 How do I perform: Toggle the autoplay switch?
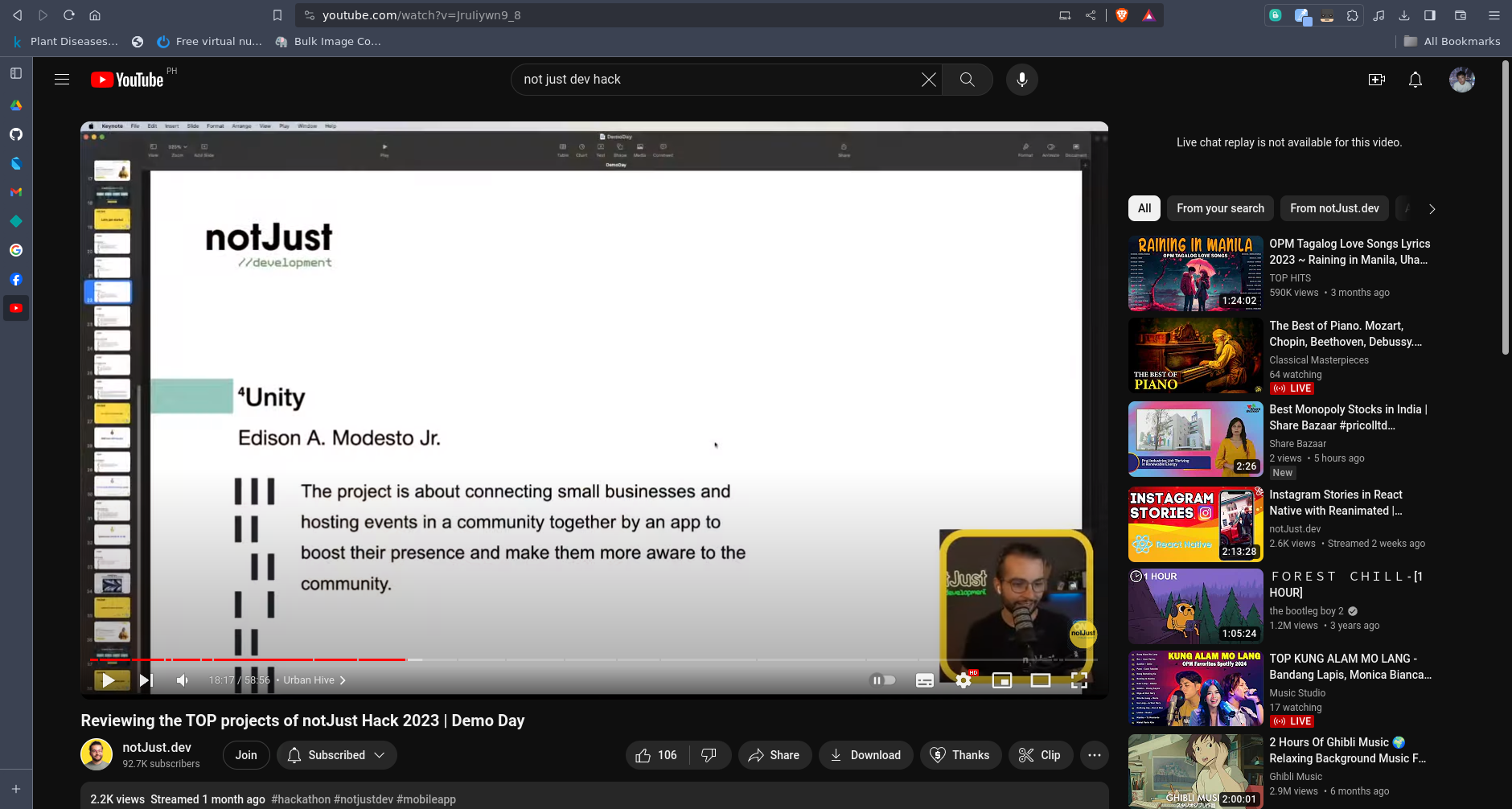(883, 680)
